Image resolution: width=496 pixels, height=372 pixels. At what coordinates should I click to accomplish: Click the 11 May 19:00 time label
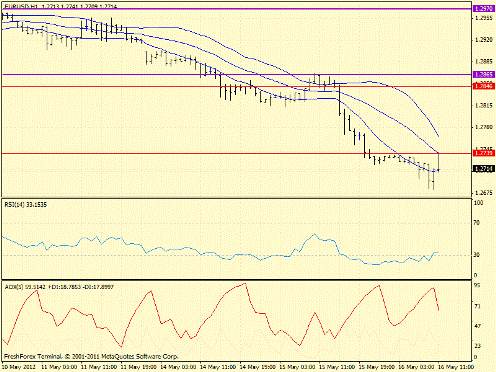click(x=139, y=367)
